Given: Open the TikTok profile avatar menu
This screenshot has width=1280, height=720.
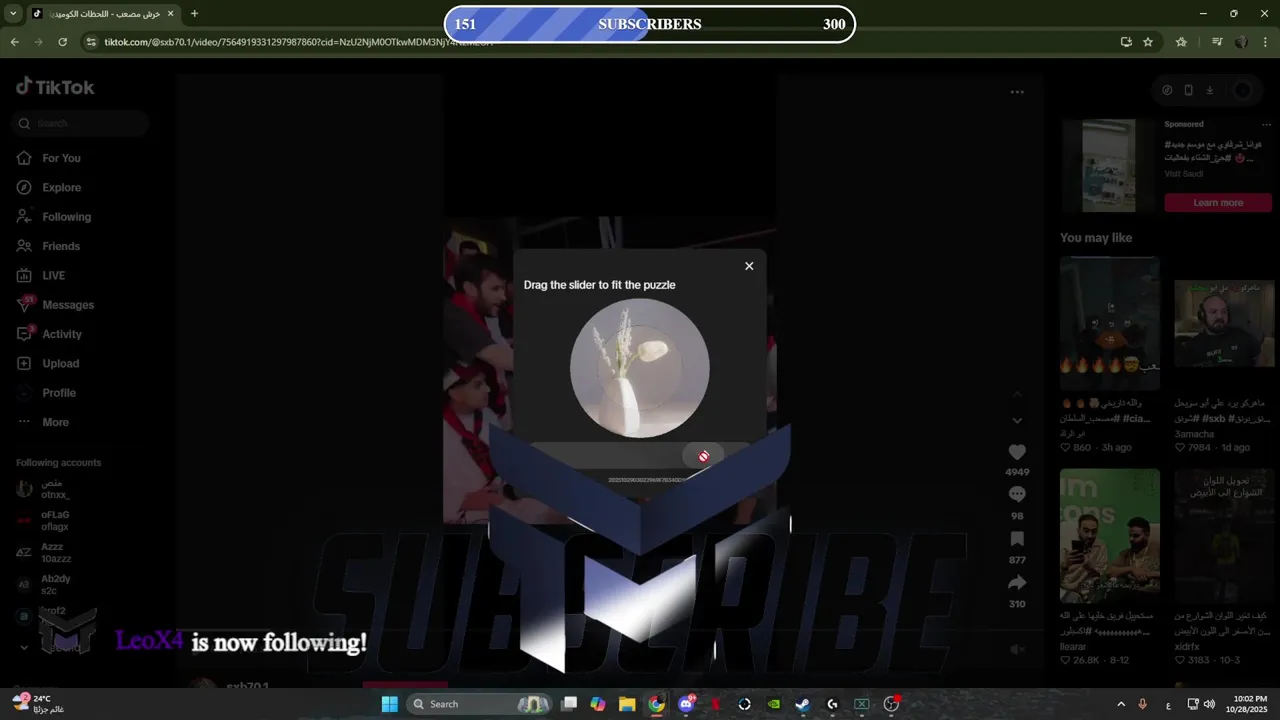Looking at the screenshot, I should click(1243, 90).
